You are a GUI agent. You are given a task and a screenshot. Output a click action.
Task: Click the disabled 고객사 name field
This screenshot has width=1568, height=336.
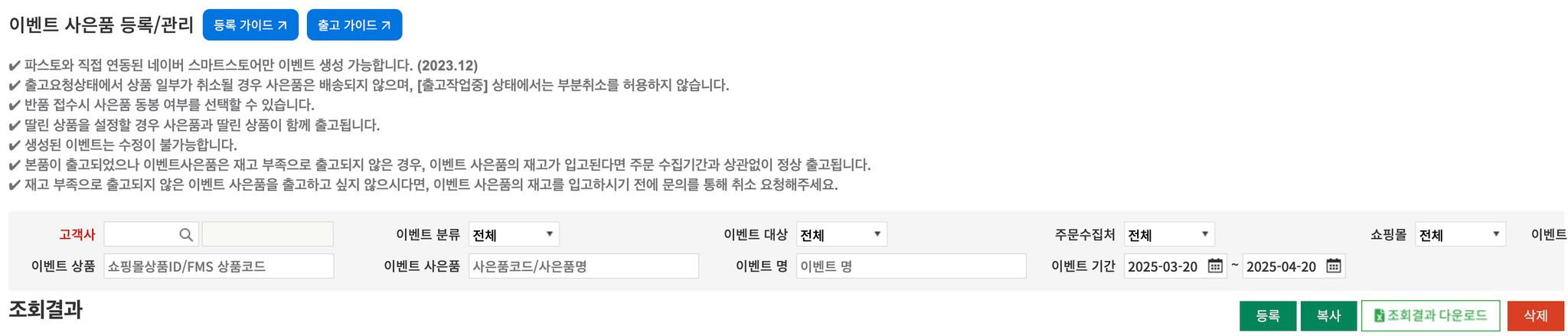(268, 234)
